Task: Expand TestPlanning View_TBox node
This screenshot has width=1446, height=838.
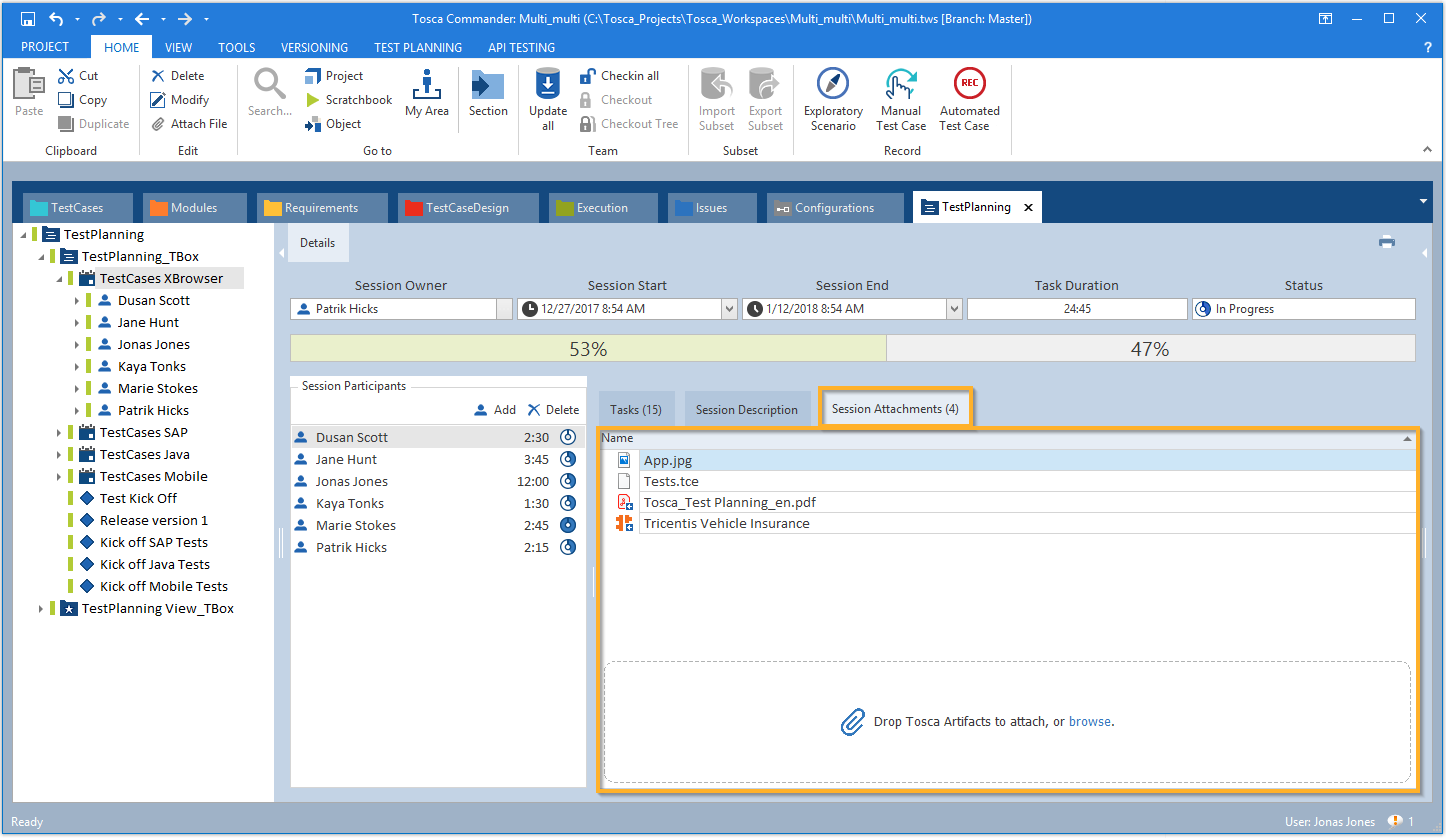Action: tap(41, 609)
